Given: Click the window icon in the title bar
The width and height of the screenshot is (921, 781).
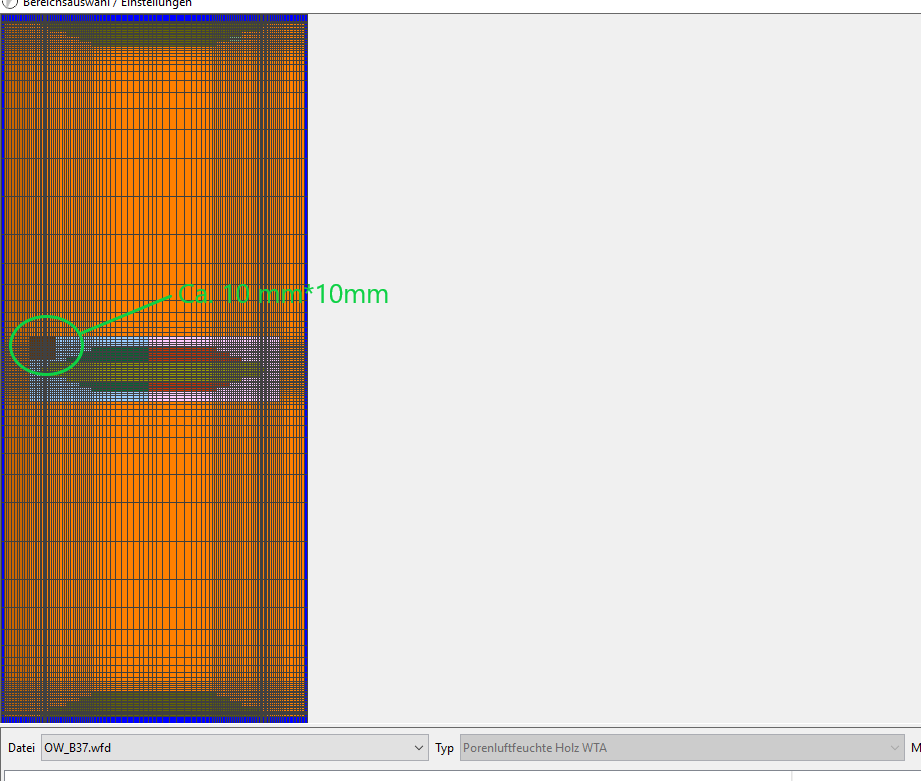Looking at the screenshot, I should tap(11, 3).
